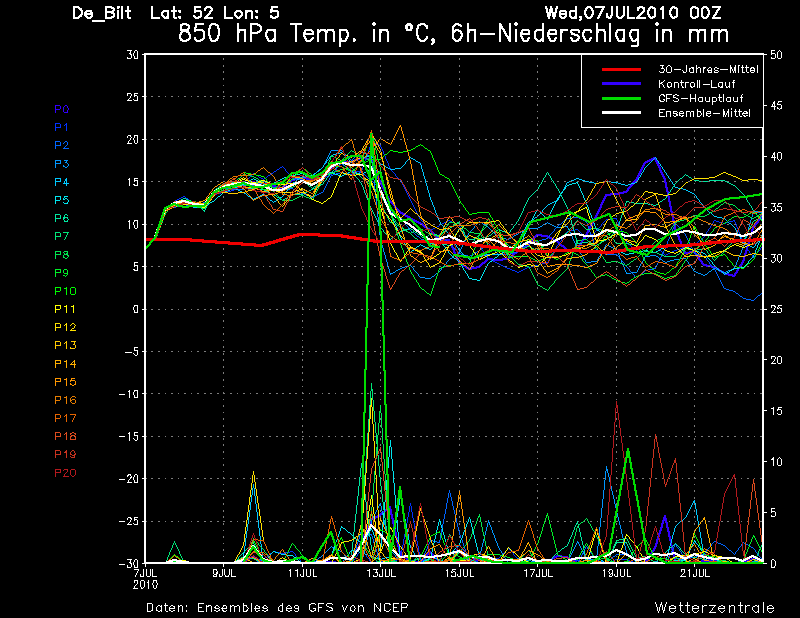800x618 pixels.
Task: Select the P19 legend entry
Action: pyautogui.click(x=65, y=454)
